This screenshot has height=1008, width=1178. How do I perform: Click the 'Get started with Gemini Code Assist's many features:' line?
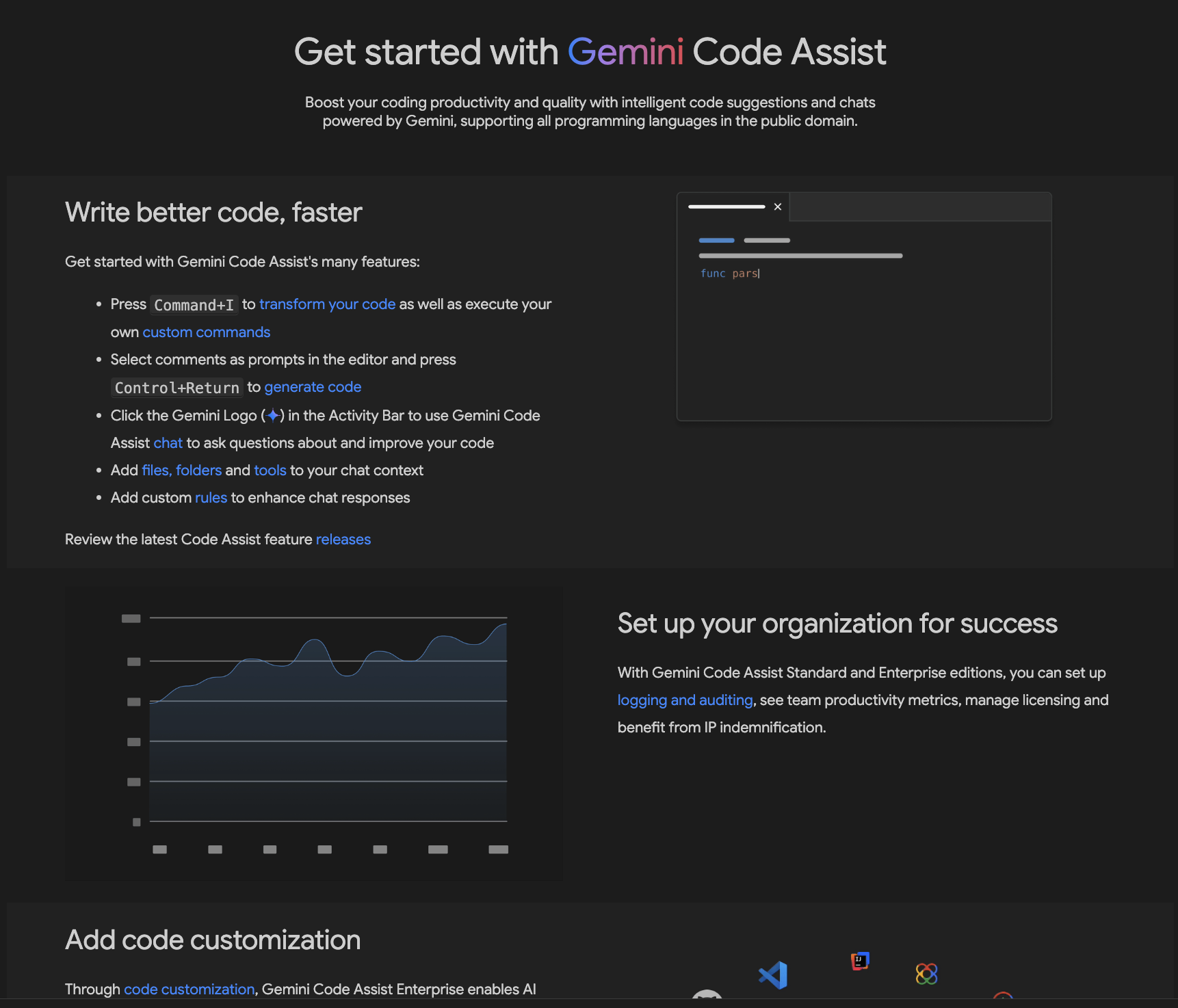point(242,262)
